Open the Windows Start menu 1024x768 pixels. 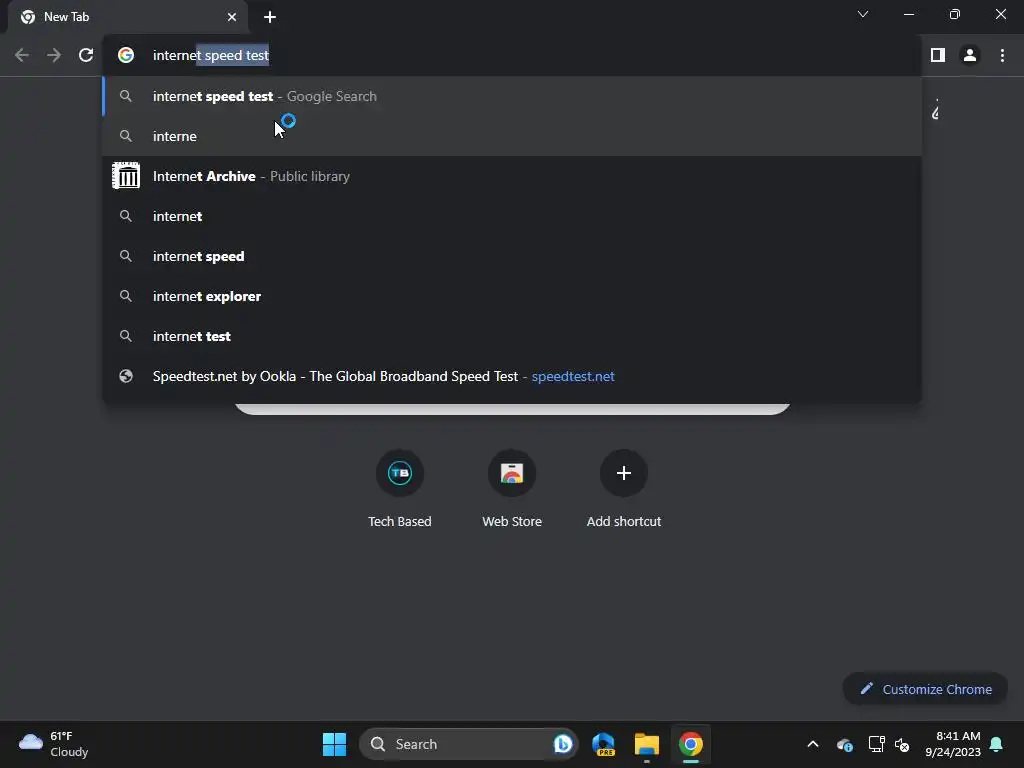[334, 744]
